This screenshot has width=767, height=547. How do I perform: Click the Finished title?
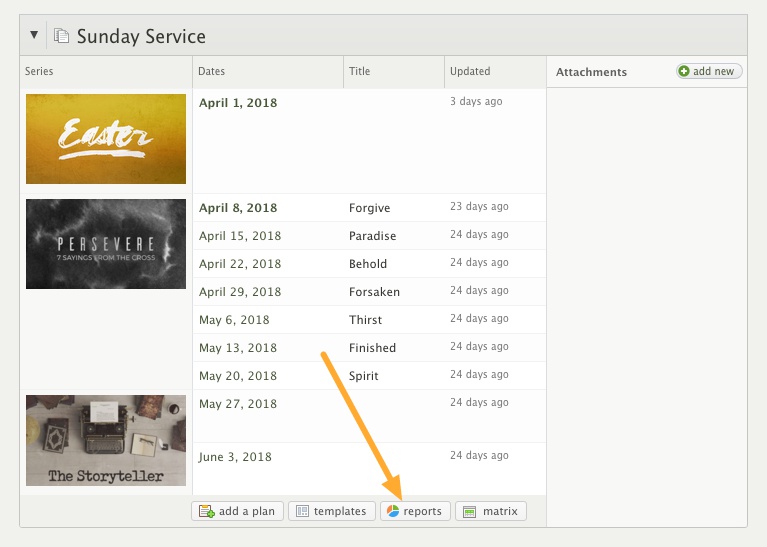point(372,348)
